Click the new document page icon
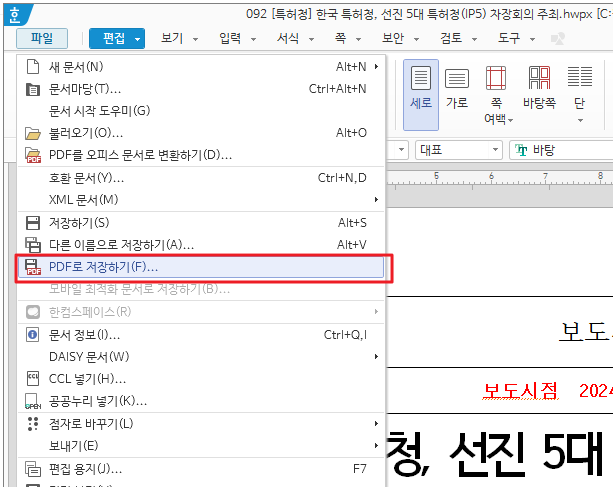 pos(33,67)
